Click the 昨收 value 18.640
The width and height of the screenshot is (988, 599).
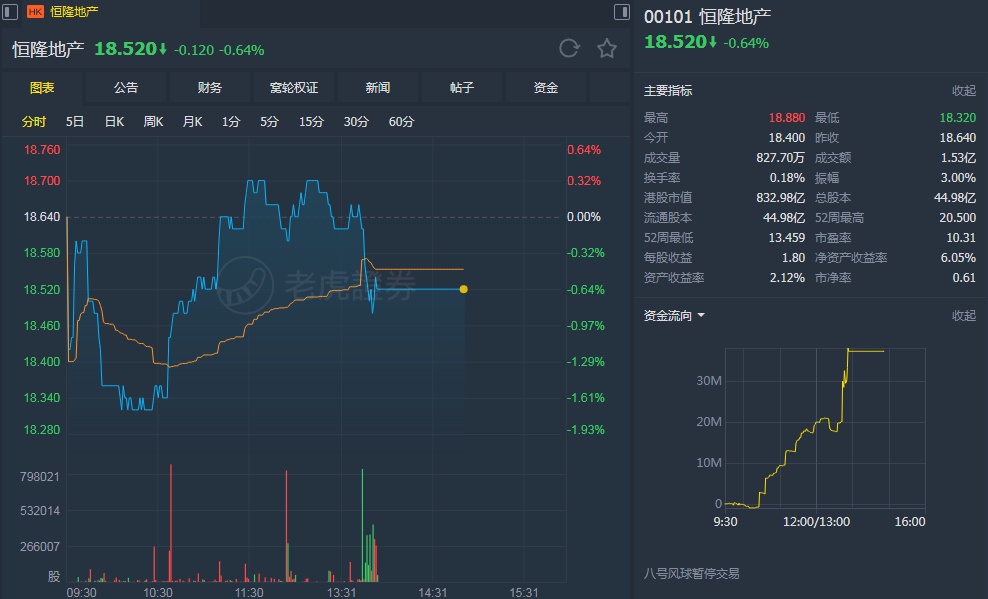pos(957,137)
